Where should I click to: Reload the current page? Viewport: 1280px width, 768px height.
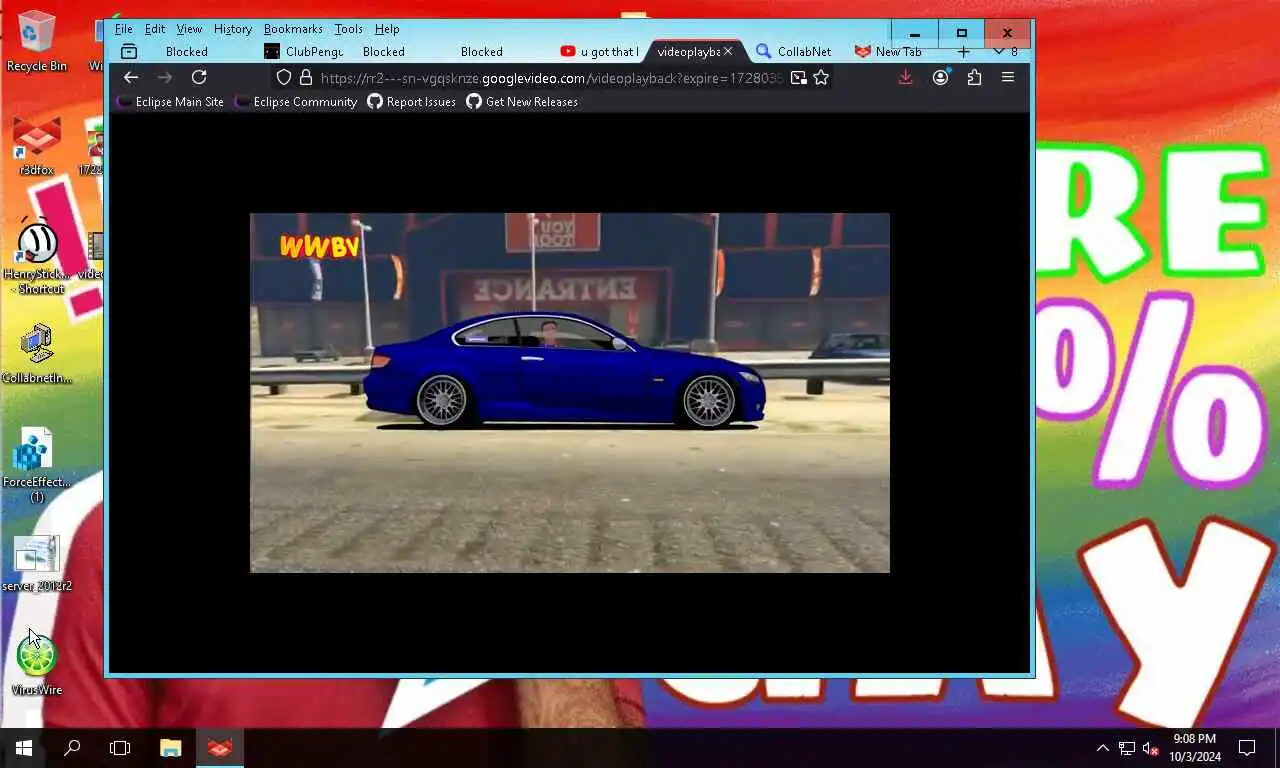(x=199, y=77)
